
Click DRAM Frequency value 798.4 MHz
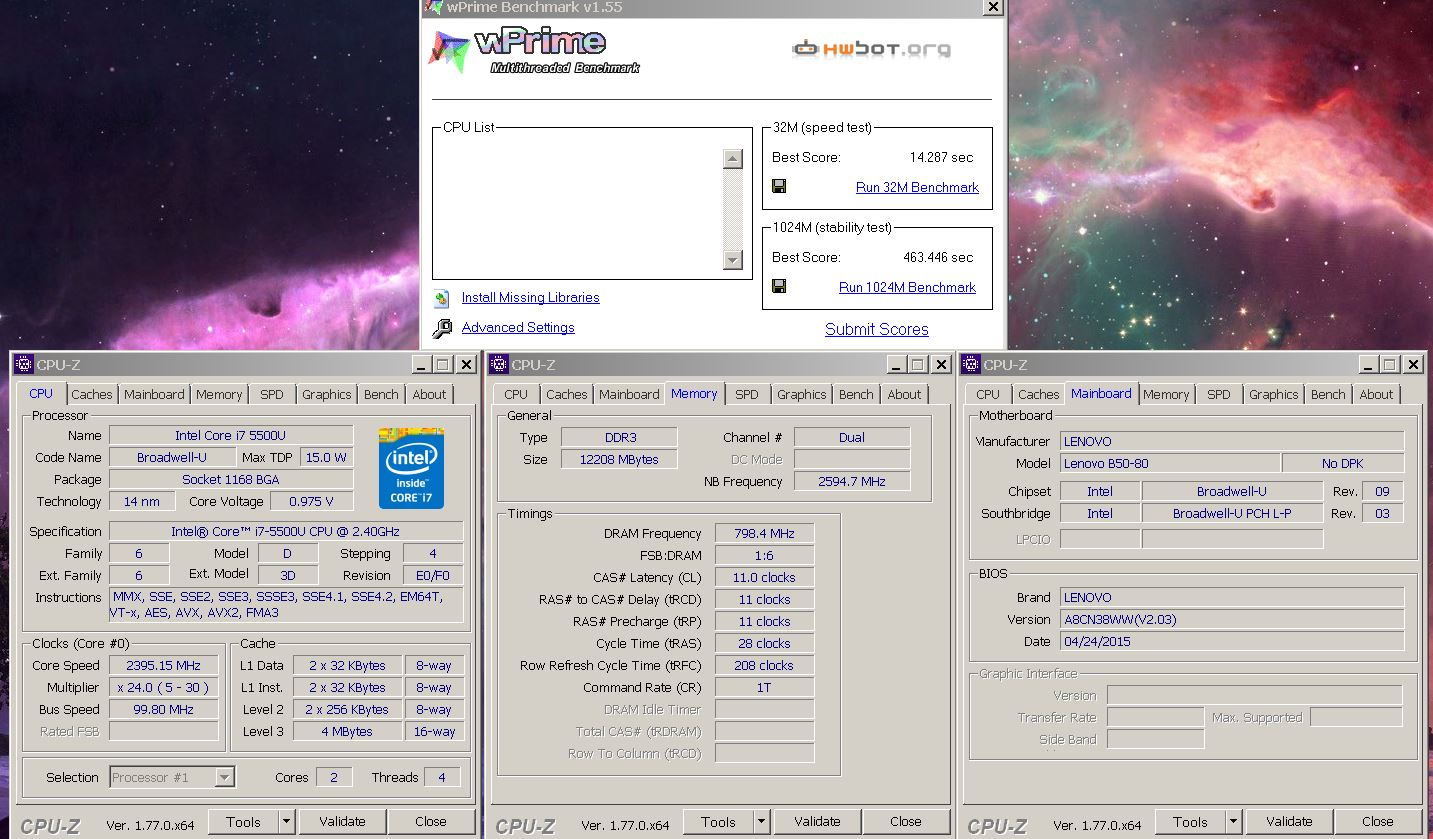click(764, 533)
